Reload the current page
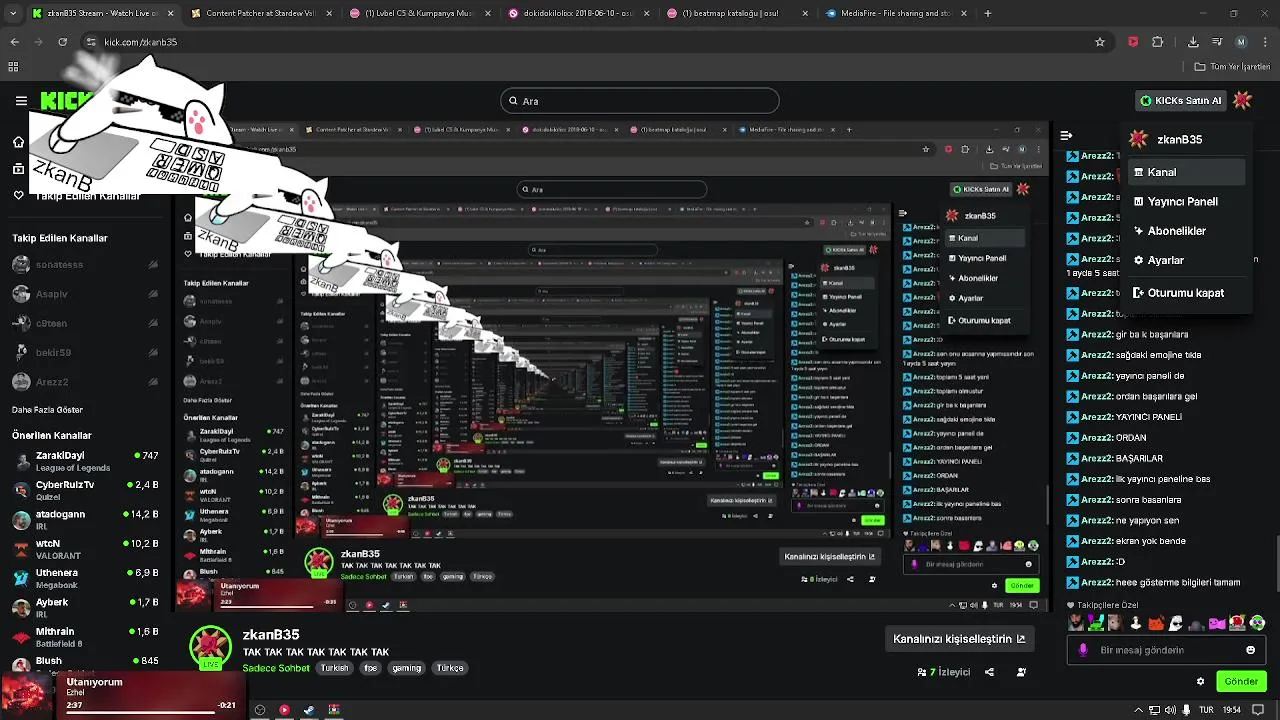The width and height of the screenshot is (1280, 720). tap(62, 42)
